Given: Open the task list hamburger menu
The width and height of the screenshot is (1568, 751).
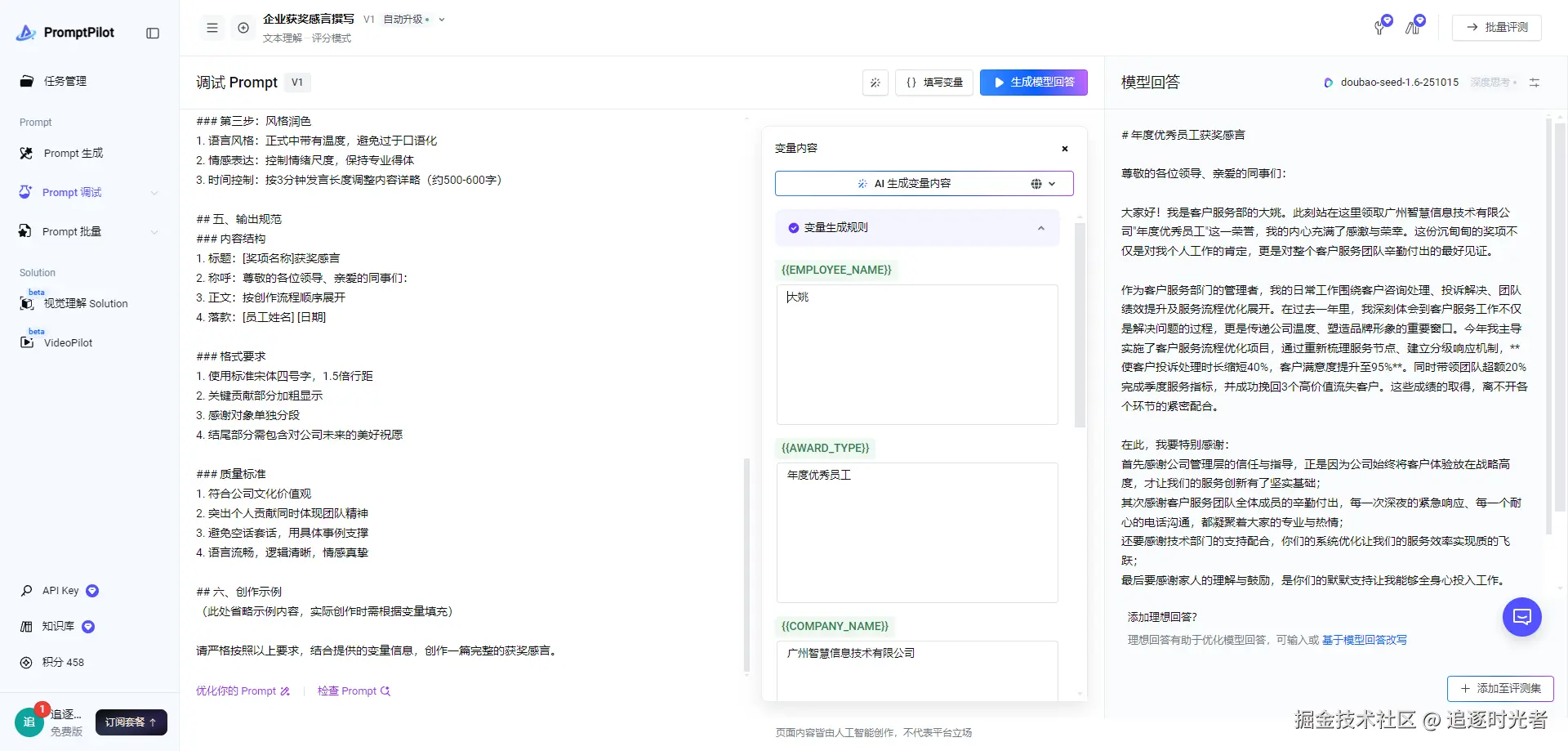Looking at the screenshot, I should 212,28.
